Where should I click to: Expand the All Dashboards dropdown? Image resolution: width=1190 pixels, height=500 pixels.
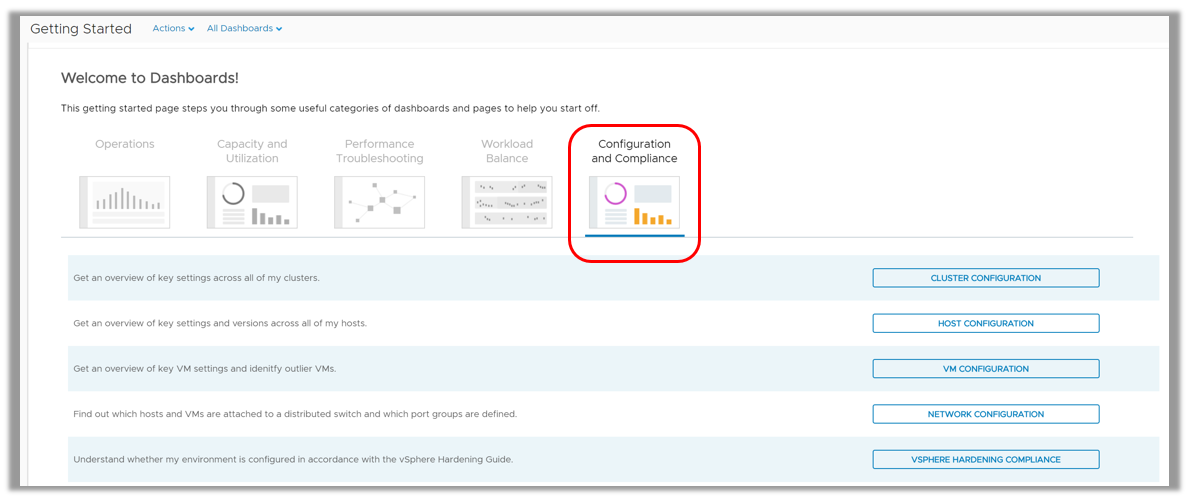pos(244,29)
